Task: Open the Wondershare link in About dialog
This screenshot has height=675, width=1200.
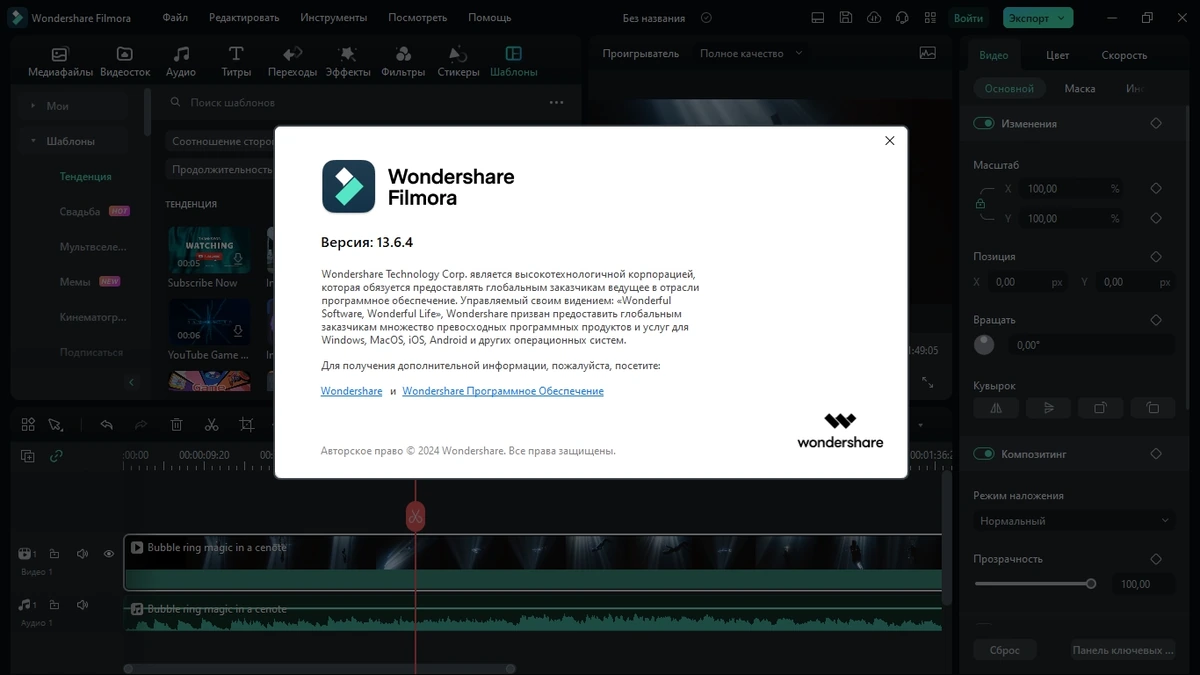Action: [x=351, y=391]
